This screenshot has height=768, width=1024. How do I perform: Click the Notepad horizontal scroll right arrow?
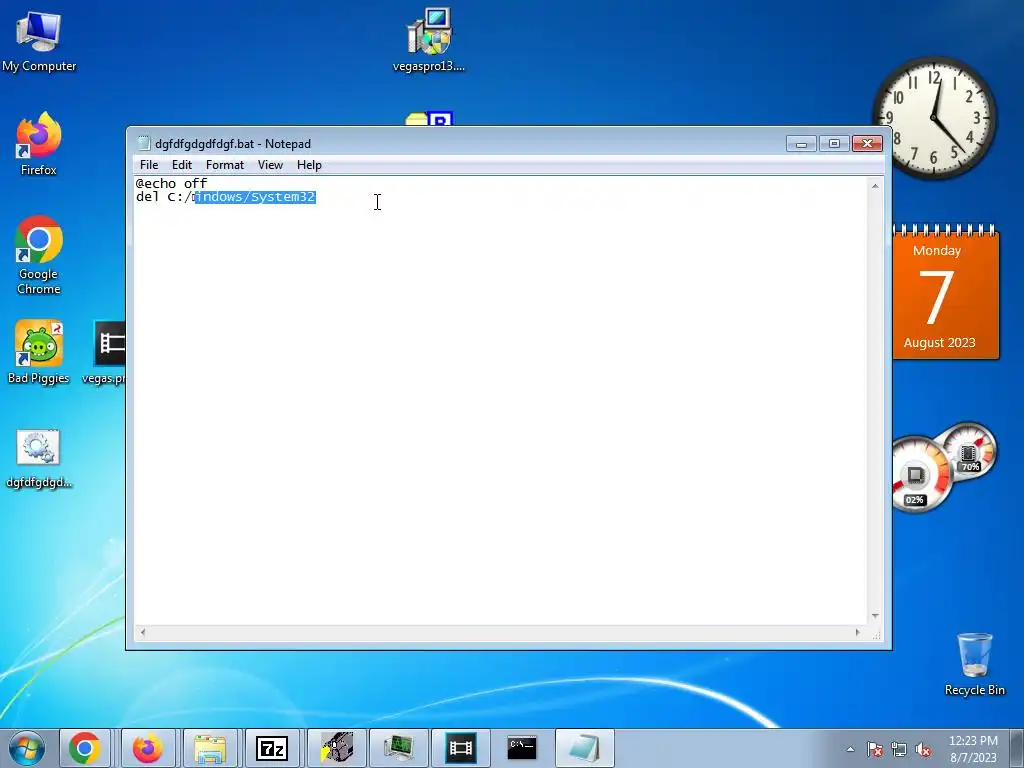click(x=857, y=632)
